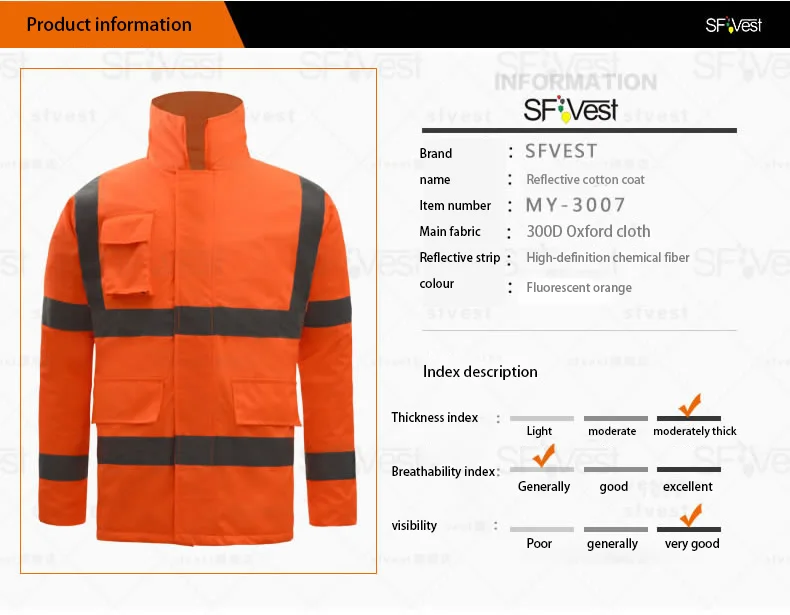Screen dimensions: 790x615
Task: Select the moderately thick bar
Action: point(689,419)
